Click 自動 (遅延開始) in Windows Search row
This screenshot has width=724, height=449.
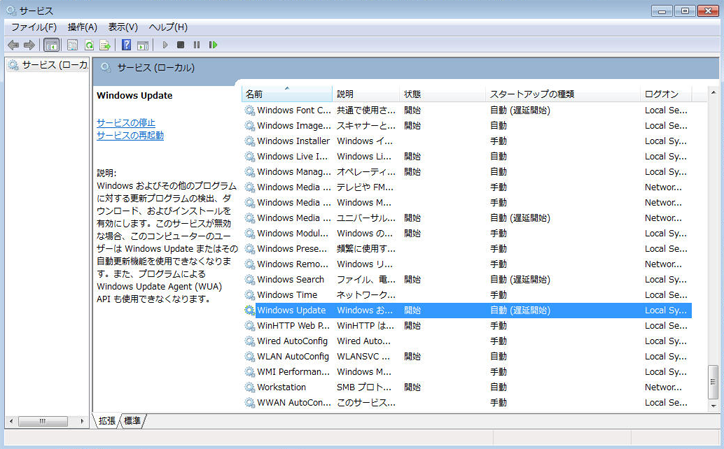(520, 279)
